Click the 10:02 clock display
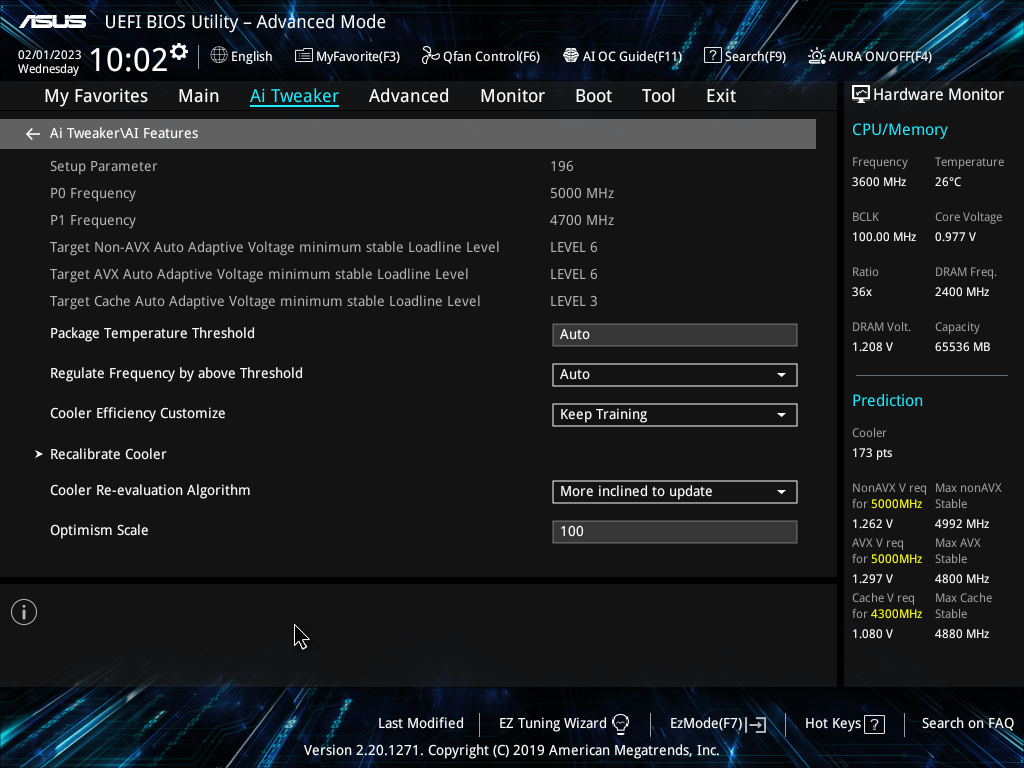Image resolution: width=1024 pixels, height=768 pixels. [x=129, y=60]
